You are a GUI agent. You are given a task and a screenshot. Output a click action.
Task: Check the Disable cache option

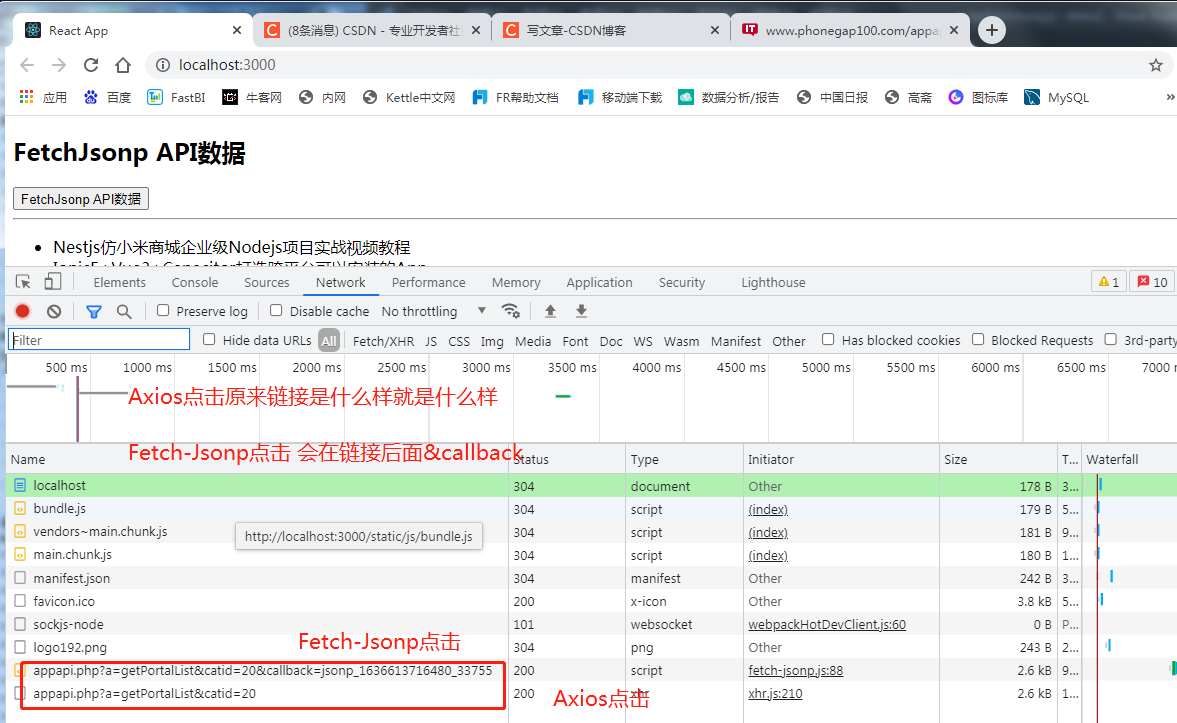(276, 311)
